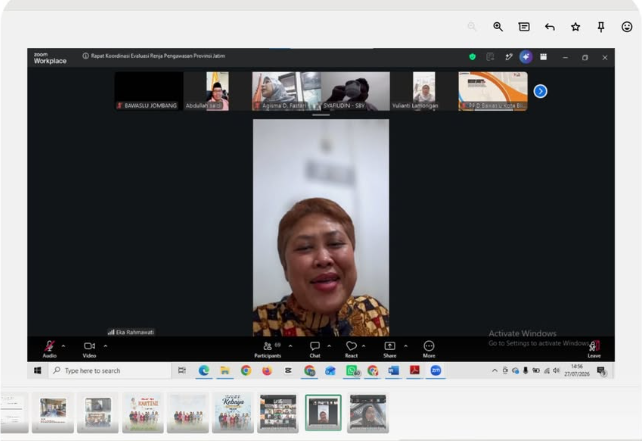Image resolution: width=642 pixels, height=441 pixels.
Task: Click the Eka Rahmawati speaker name label
Action: (131, 332)
